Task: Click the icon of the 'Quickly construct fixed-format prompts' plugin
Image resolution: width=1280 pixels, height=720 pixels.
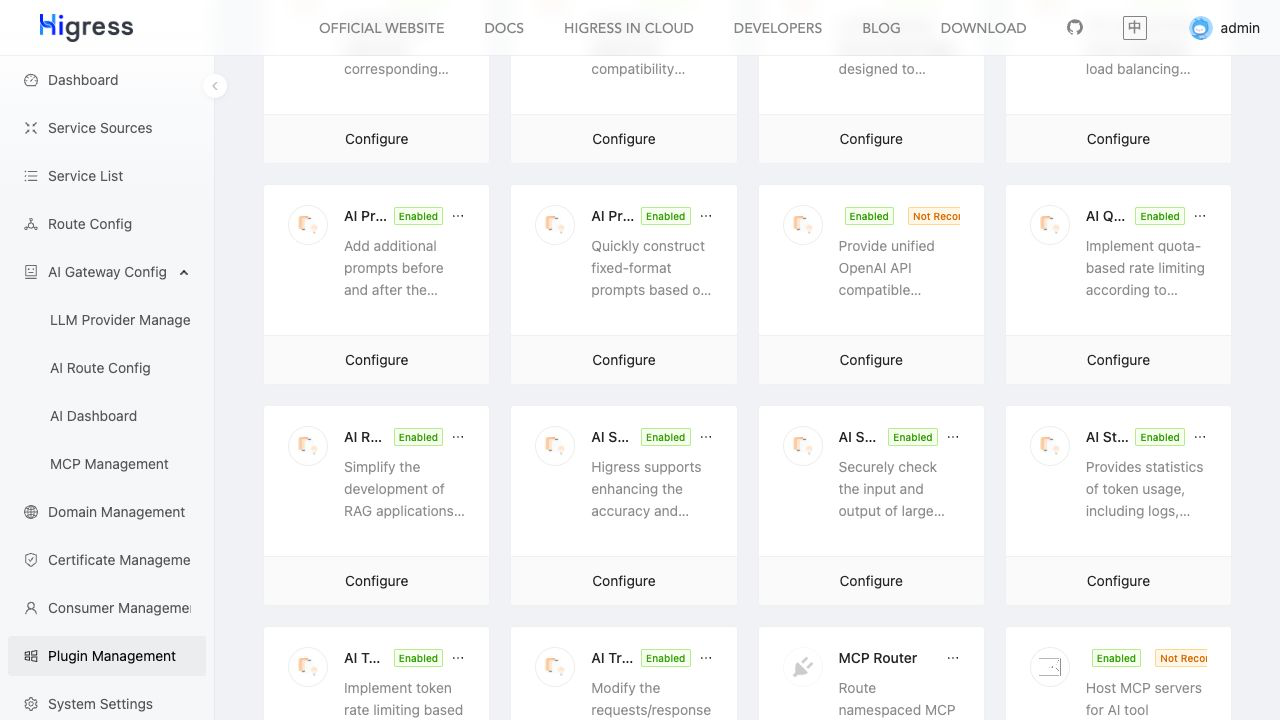Action: (555, 225)
